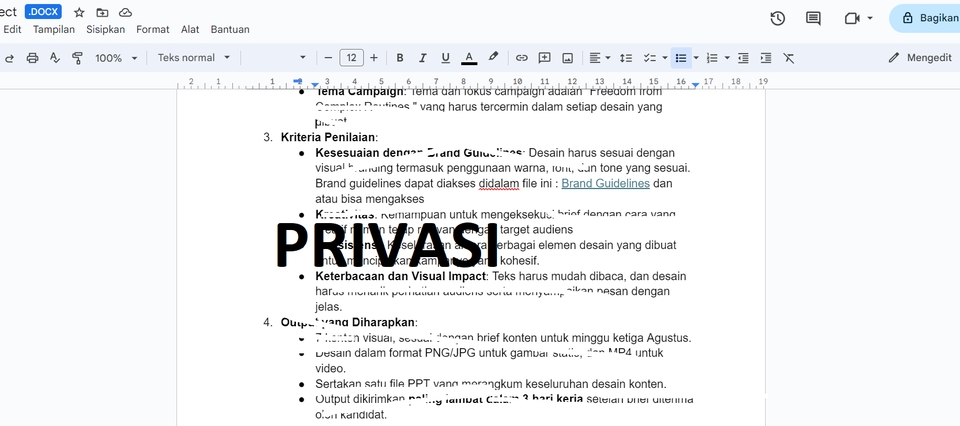This screenshot has height=426, width=960.
Task: Click the Bagikan share button
Action: [x=928, y=18]
